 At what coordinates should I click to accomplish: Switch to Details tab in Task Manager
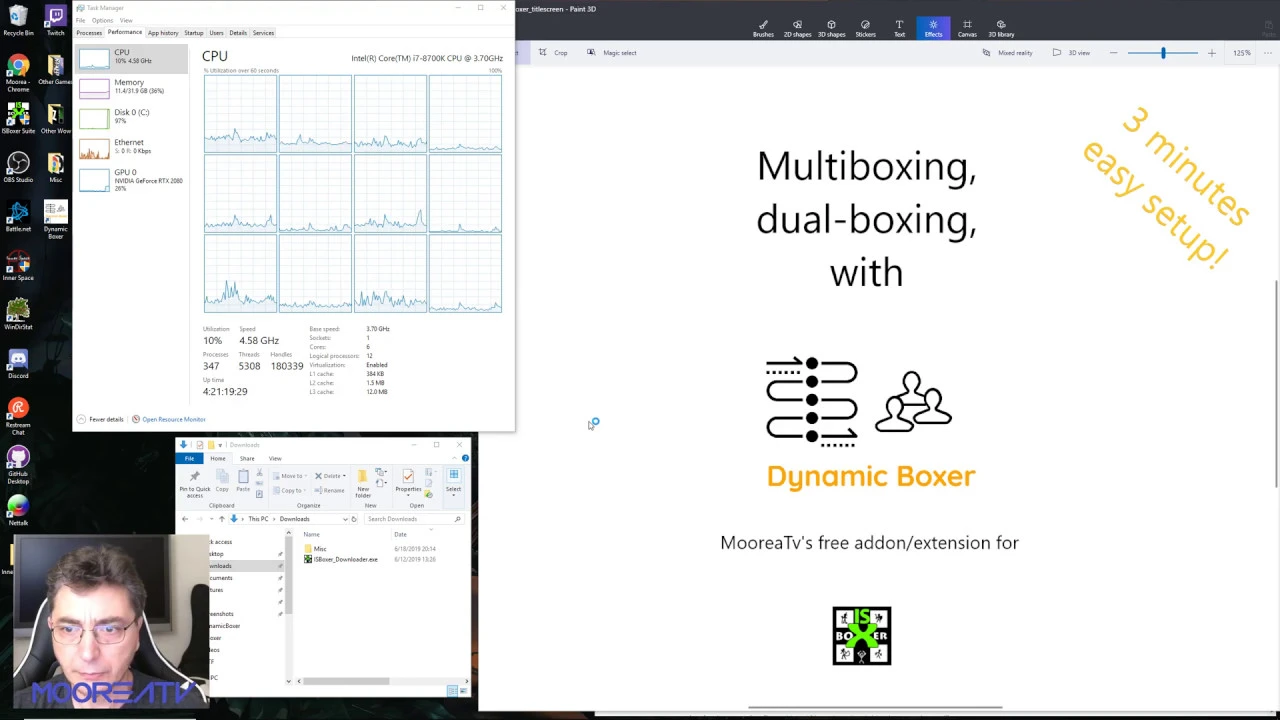click(238, 33)
